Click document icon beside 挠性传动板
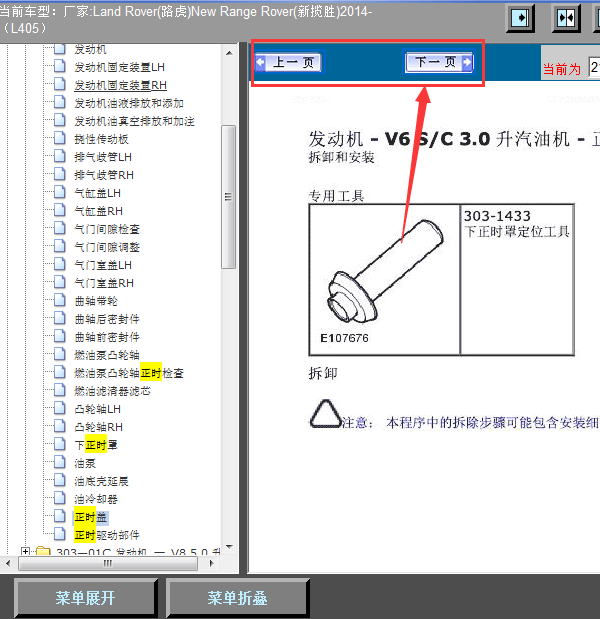 60,138
